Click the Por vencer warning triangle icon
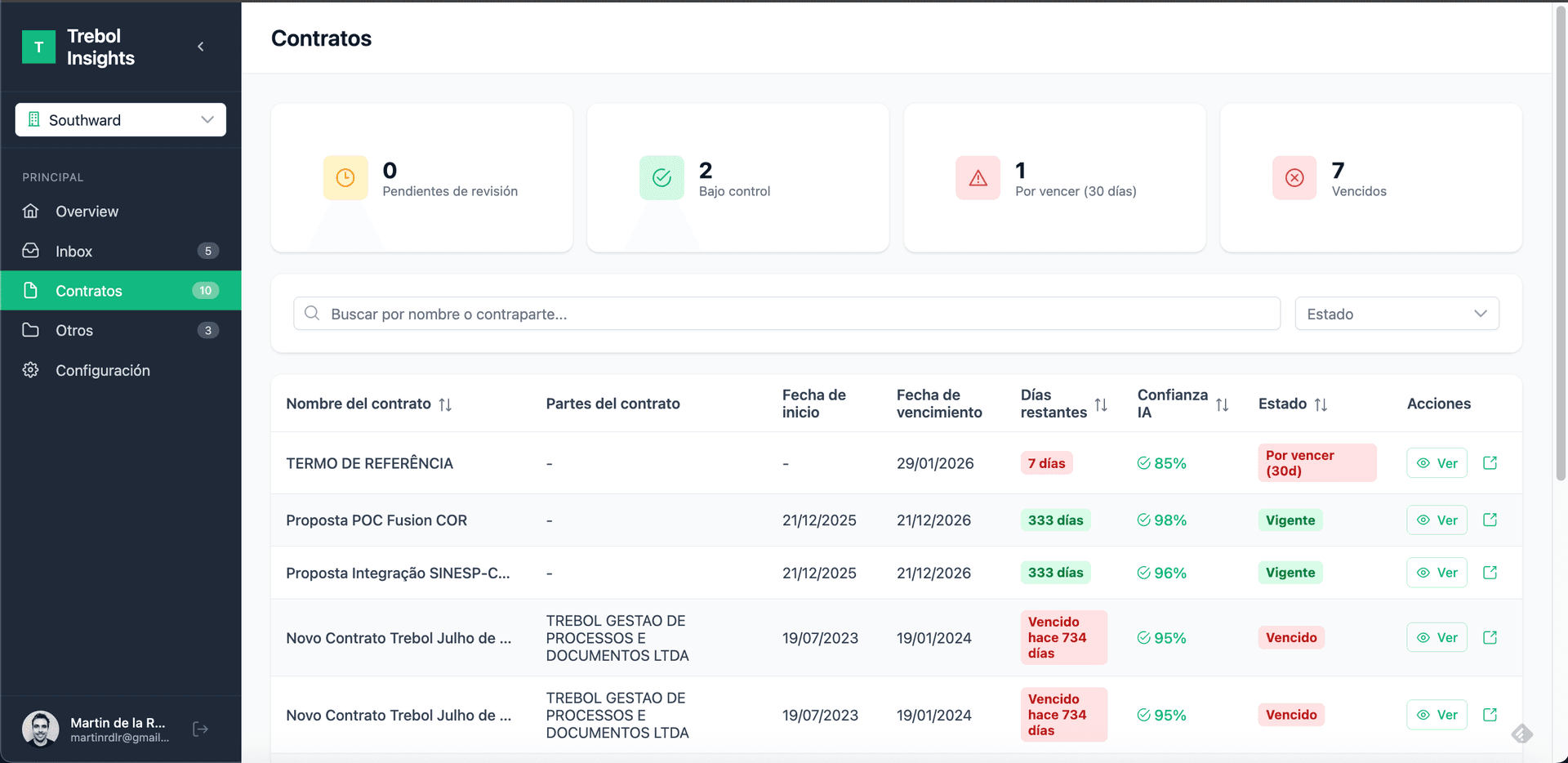 coord(978,178)
